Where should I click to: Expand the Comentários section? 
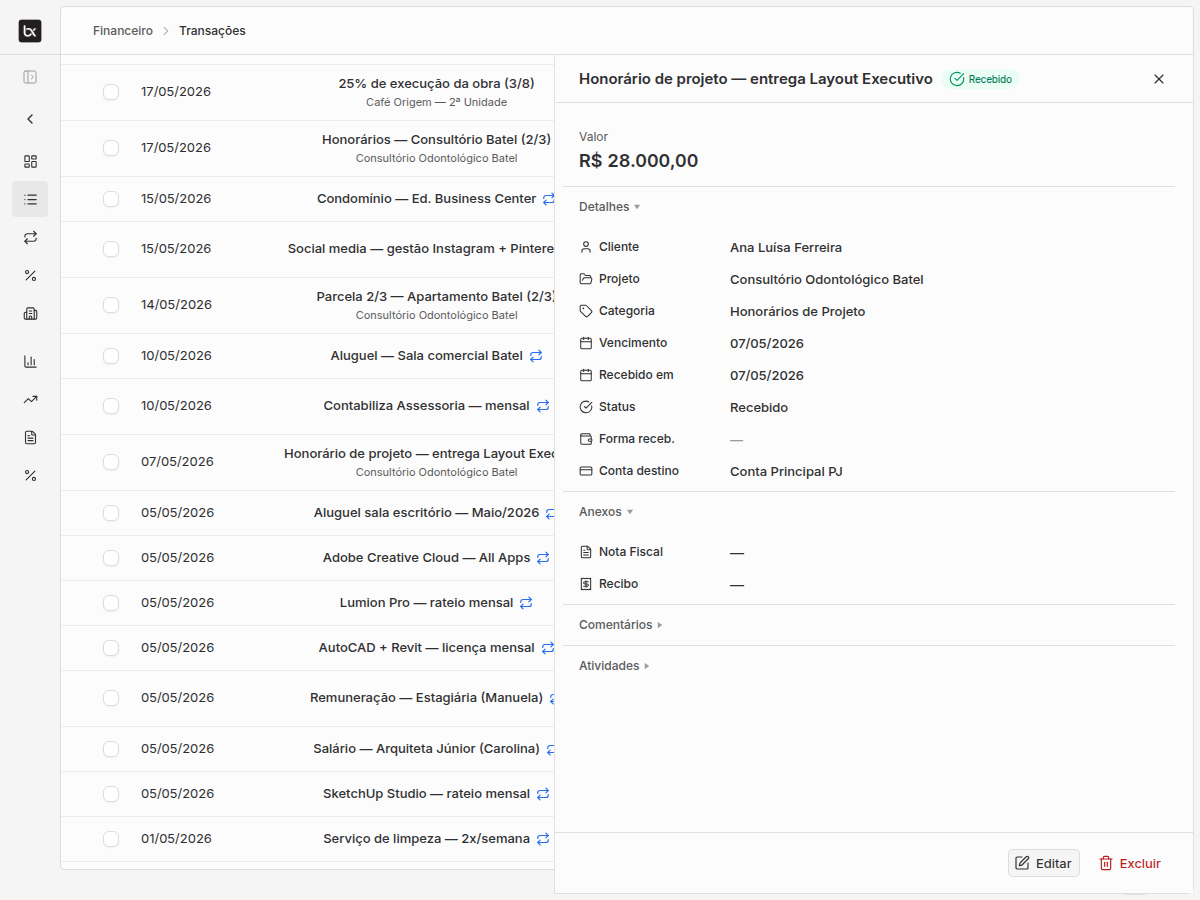(621, 625)
